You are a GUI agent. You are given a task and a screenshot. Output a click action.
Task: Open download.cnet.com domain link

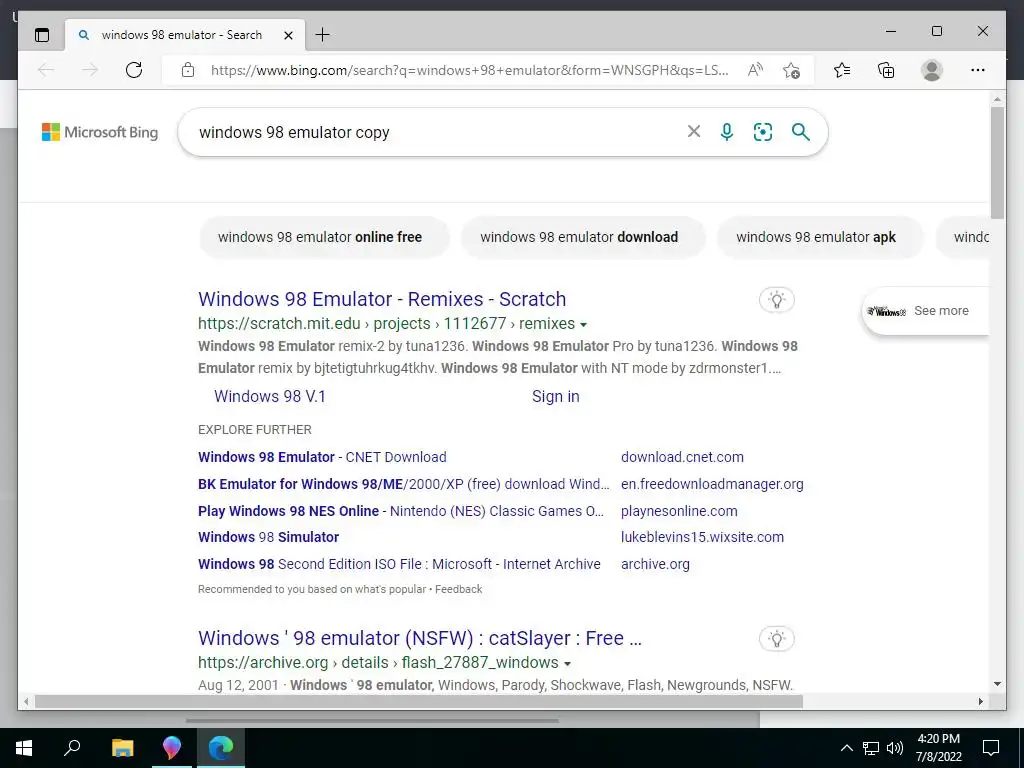point(682,457)
